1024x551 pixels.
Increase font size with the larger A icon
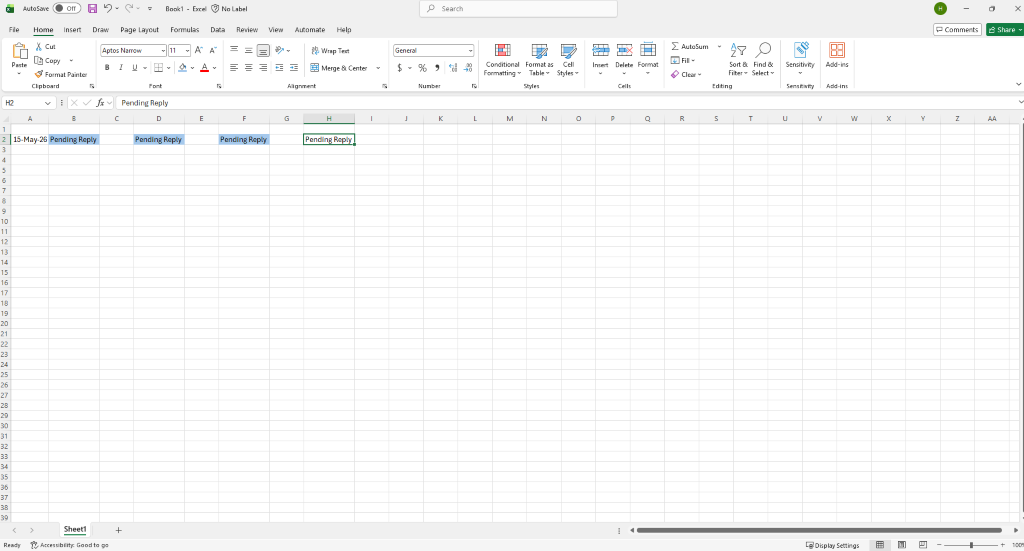click(199, 50)
